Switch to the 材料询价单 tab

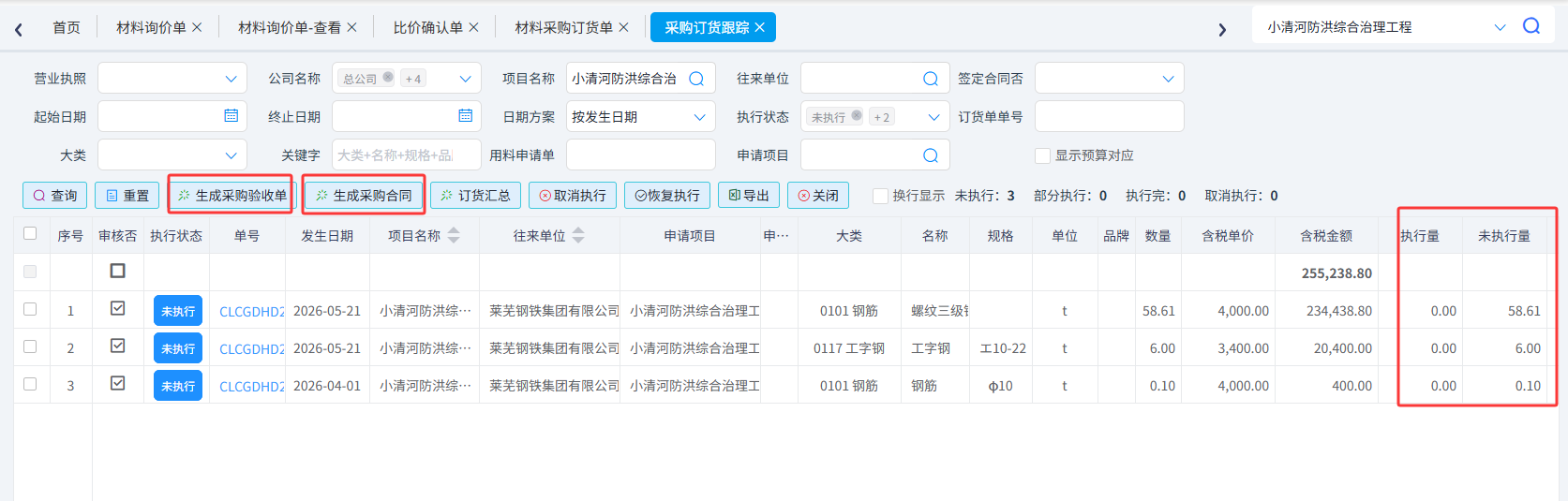point(151,27)
